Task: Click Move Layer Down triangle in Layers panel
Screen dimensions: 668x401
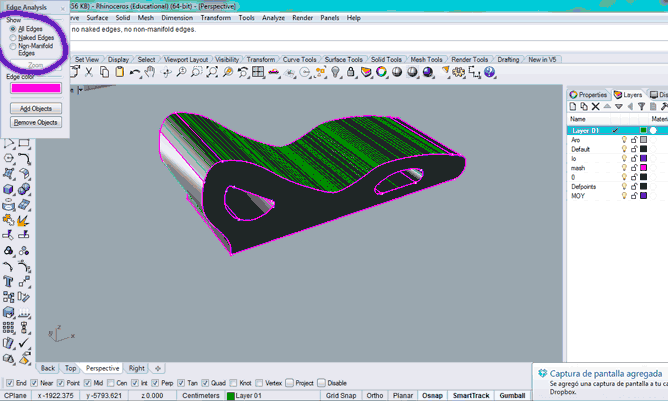Action: (619, 107)
